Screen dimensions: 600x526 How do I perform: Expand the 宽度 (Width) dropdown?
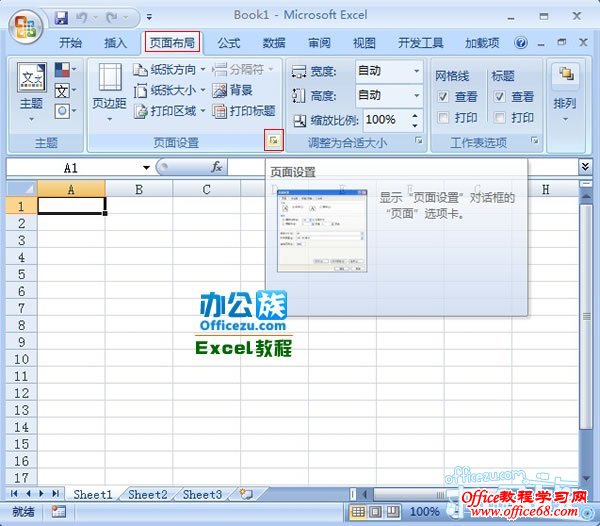(417, 71)
